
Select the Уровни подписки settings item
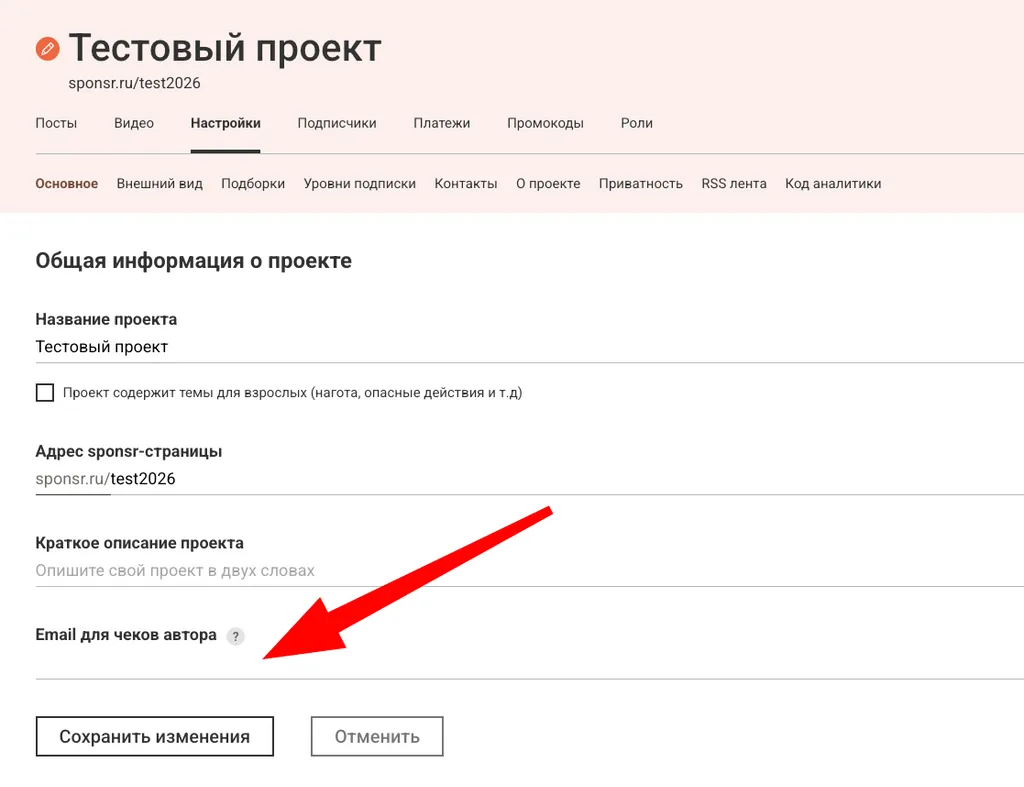click(x=359, y=184)
